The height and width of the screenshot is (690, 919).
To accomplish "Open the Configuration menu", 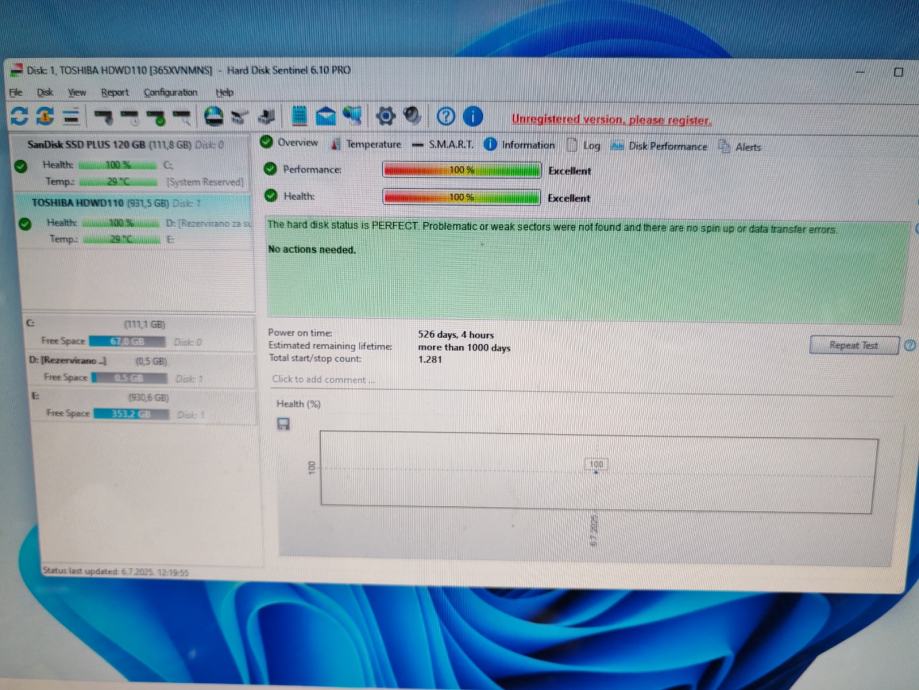I will (171, 92).
